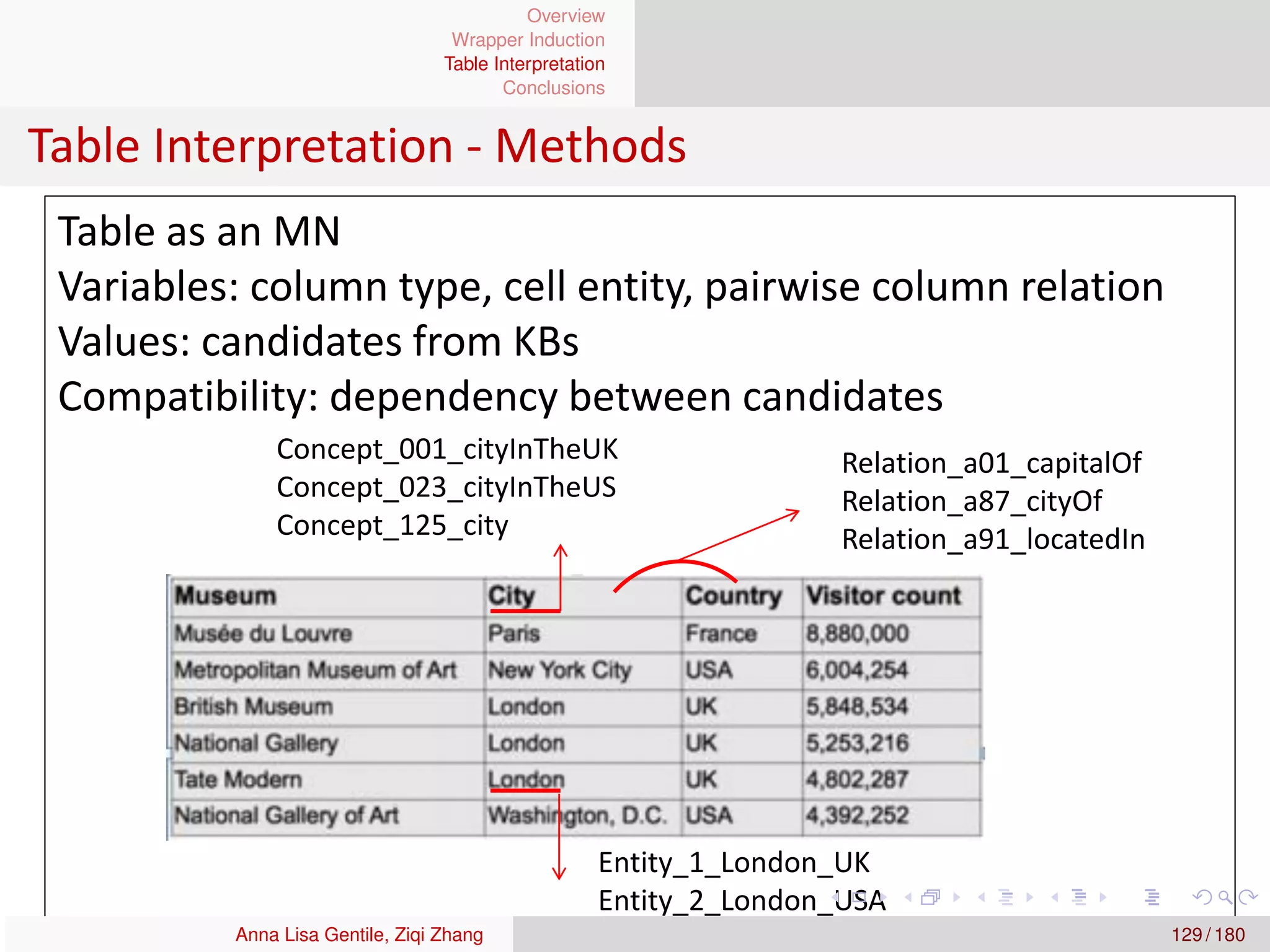Image resolution: width=1270 pixels, height=952 pixels.
Task: Select the Metropolitan Museum of Art cell
Action: point(327,670)
